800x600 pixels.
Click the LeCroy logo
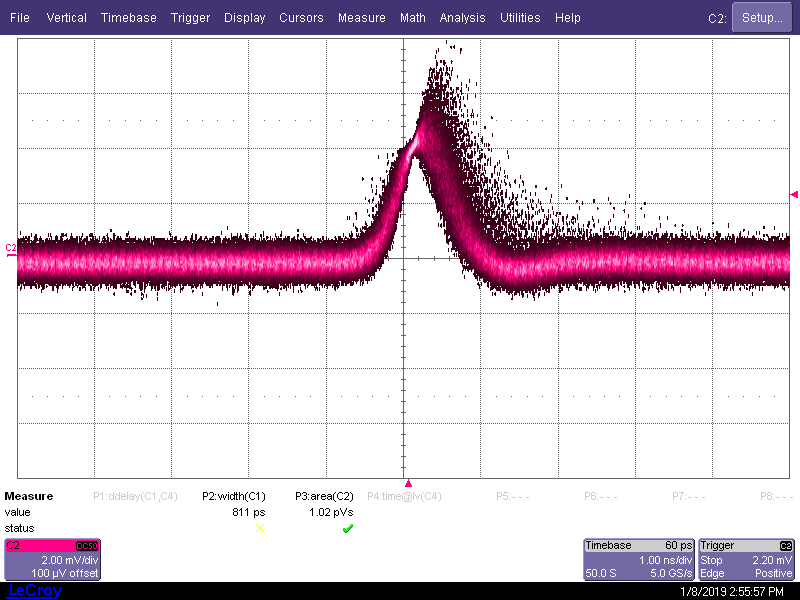pyautogui.click(x=35, y=591)
